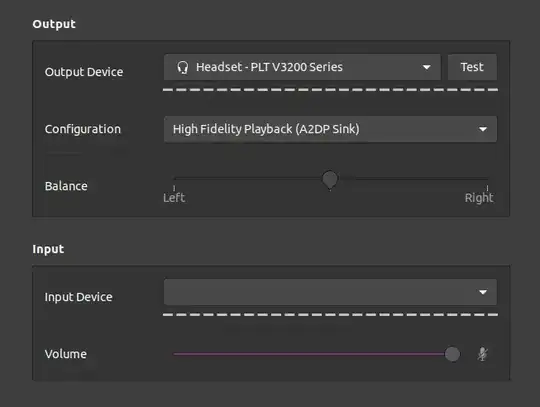Click the empty Input Device field
This screenshot has width=540, height=407.
(330, 292)
